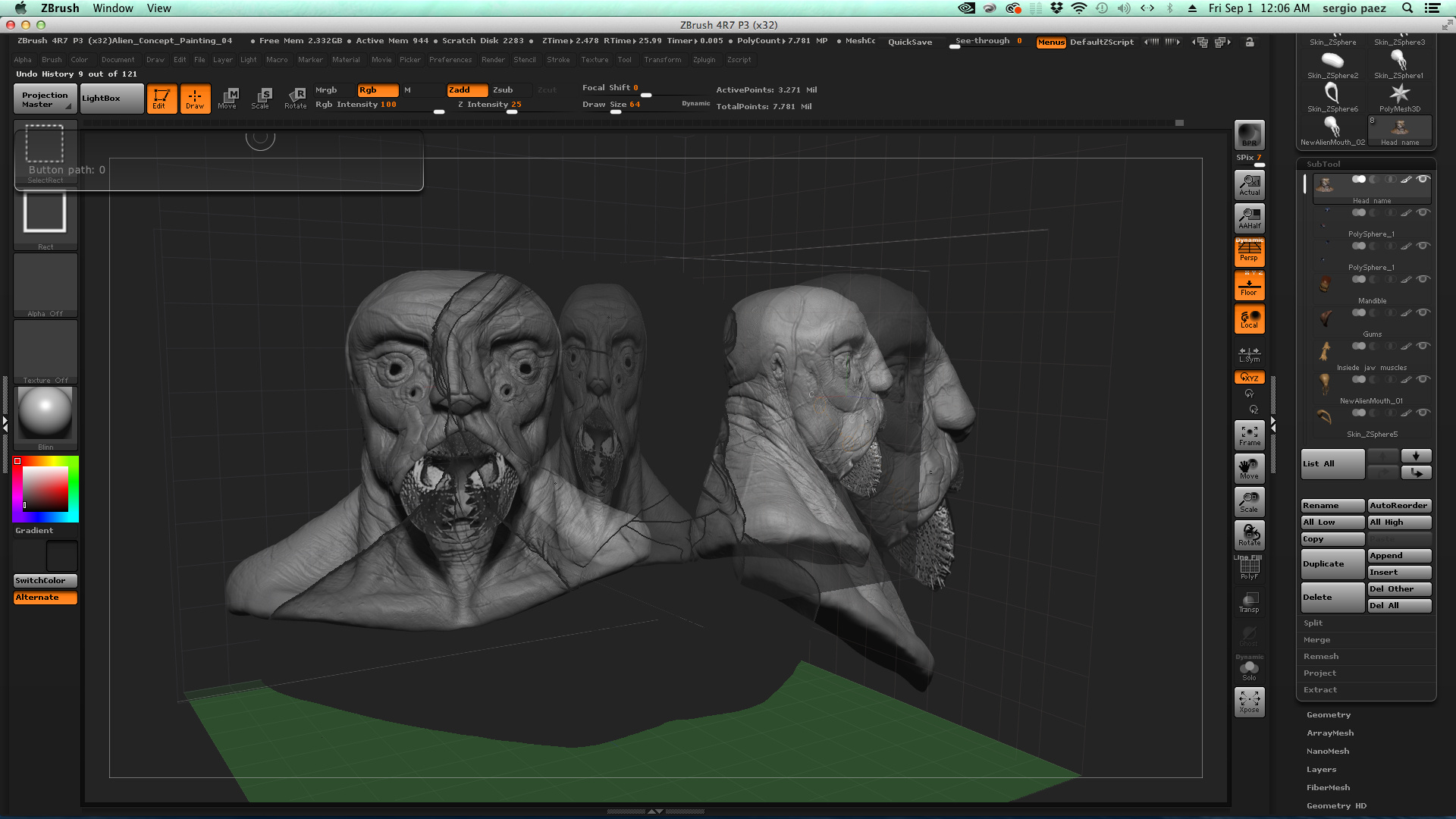
Task: Click the L.Sym local symmetry icon
Action: pos(1249,354)
